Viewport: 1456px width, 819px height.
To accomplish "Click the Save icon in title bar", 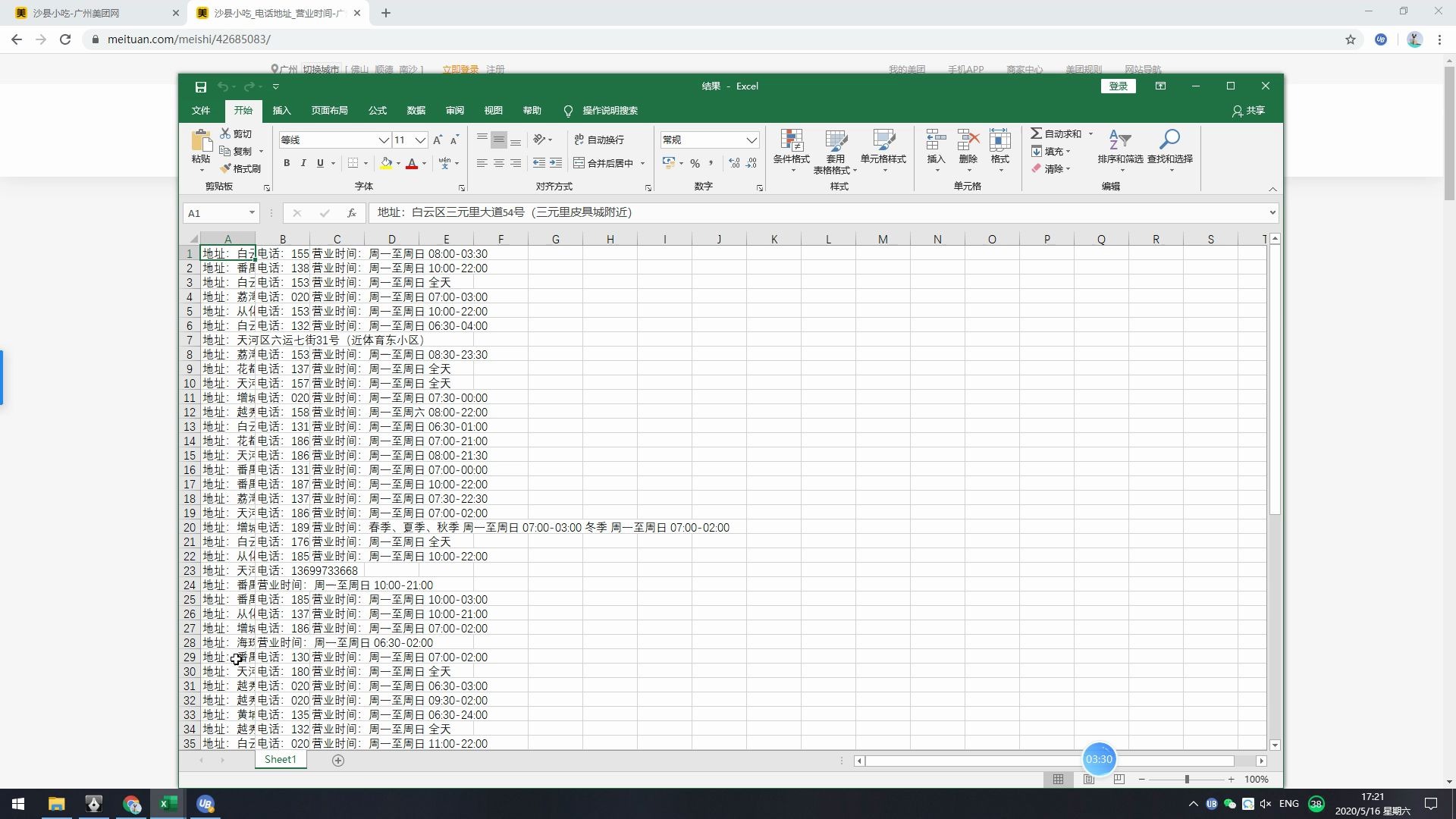I will tap(201, 86).
